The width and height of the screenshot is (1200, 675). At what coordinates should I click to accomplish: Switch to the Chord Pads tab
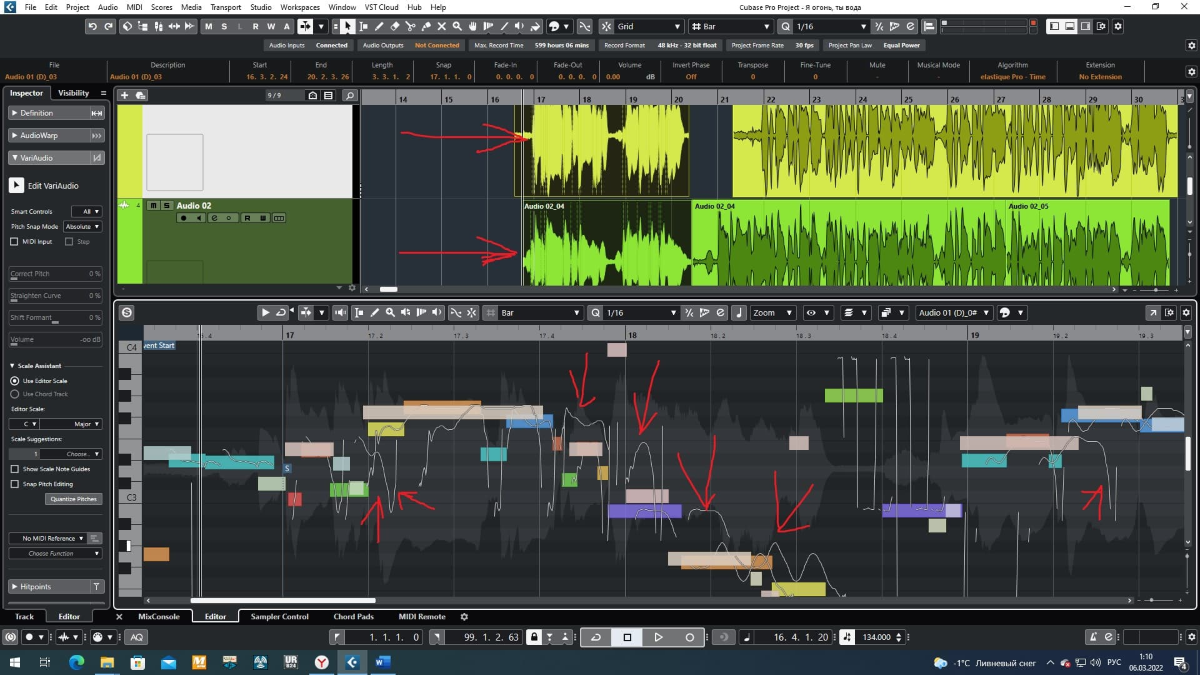[353, 617]
